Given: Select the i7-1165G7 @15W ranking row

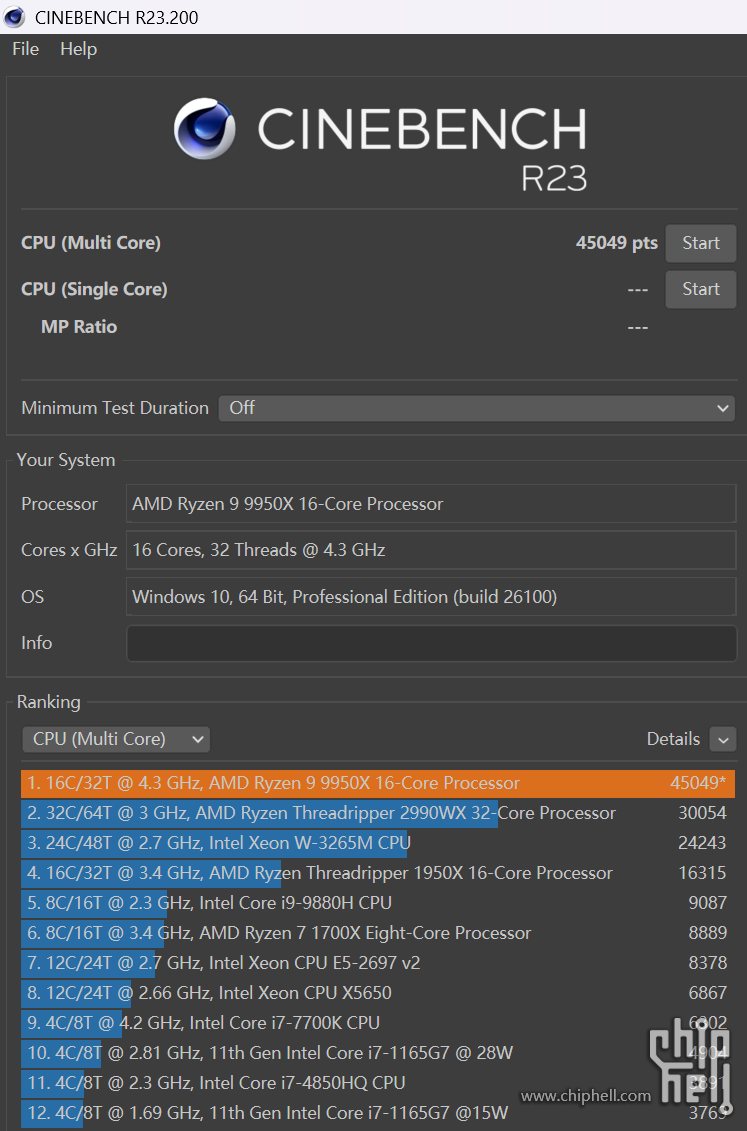Looking at the screenshot, I should pos(378,1113).
